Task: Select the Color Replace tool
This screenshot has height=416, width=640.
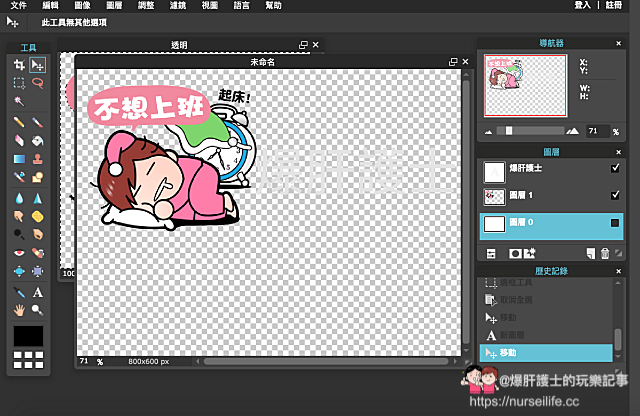Action: coord(19,177)
